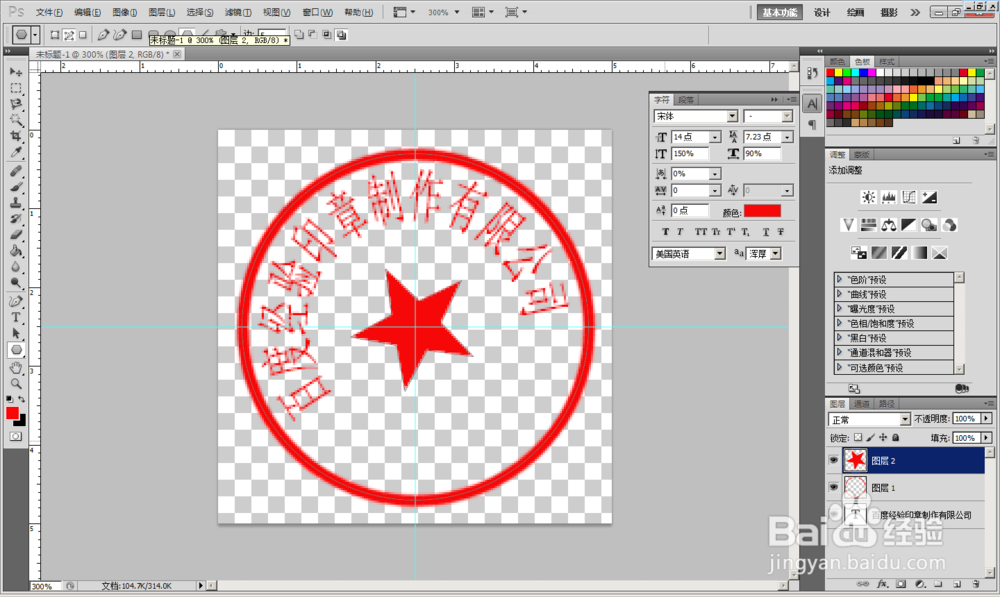Hide layer 图层 1 via eye icon
The height and width of the screenshot is (597, 1000).
(x=834, y=487)
